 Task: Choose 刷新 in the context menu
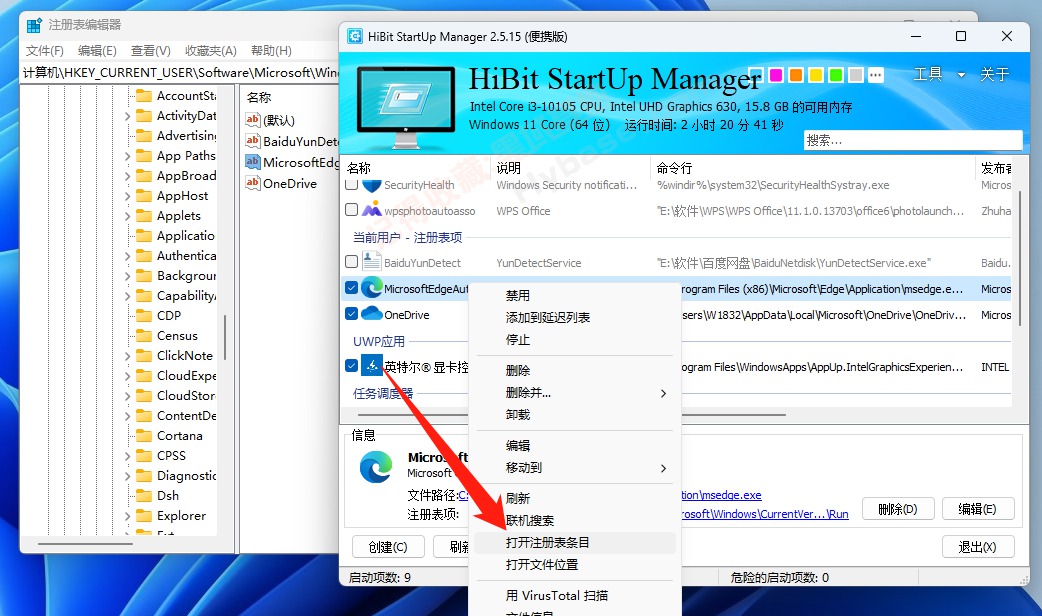tap(518, 498)
